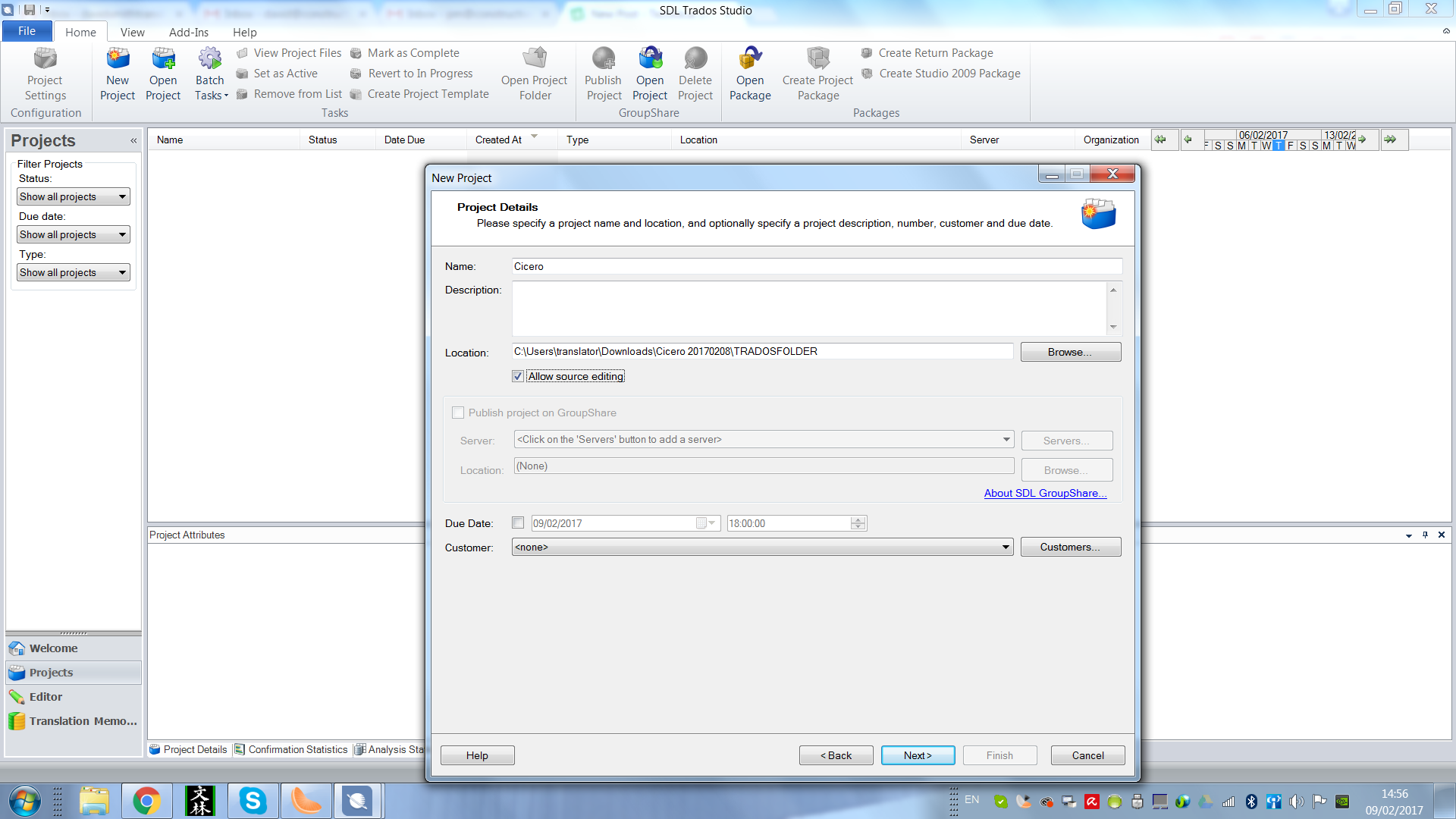Enable the Due Date checkbox

[518, 522]
